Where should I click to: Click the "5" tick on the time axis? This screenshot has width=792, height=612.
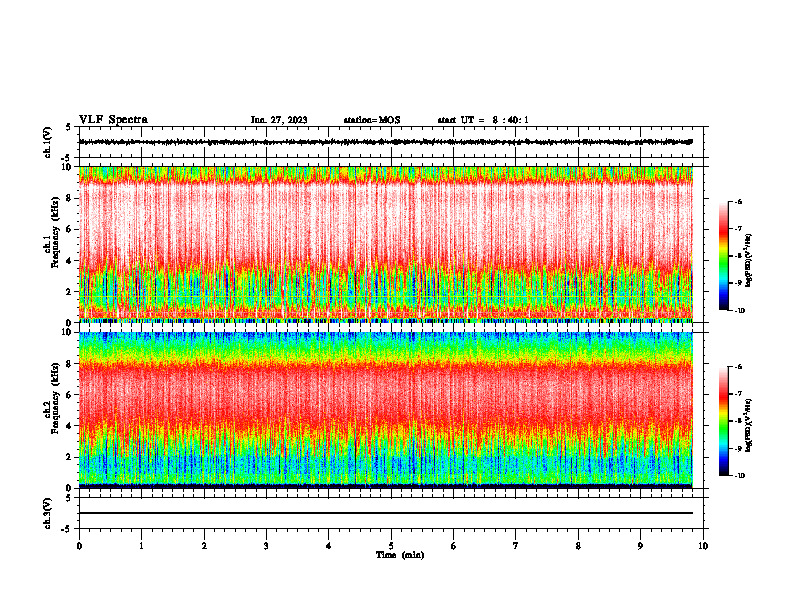(x=391, y=546)
